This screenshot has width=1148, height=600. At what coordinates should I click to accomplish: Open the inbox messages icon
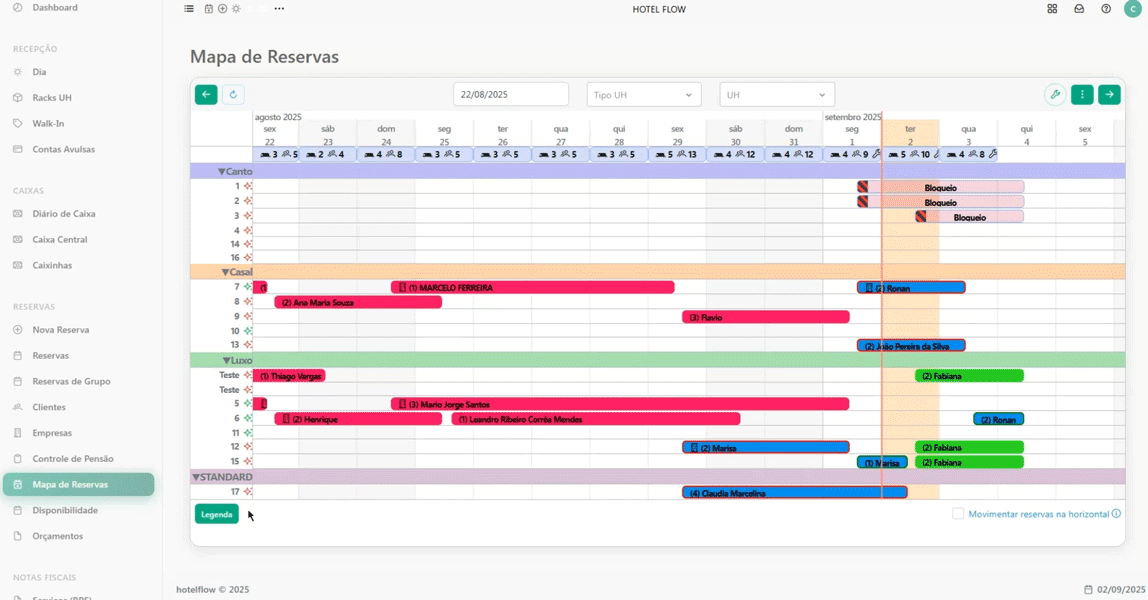(x=1079, y=9)
